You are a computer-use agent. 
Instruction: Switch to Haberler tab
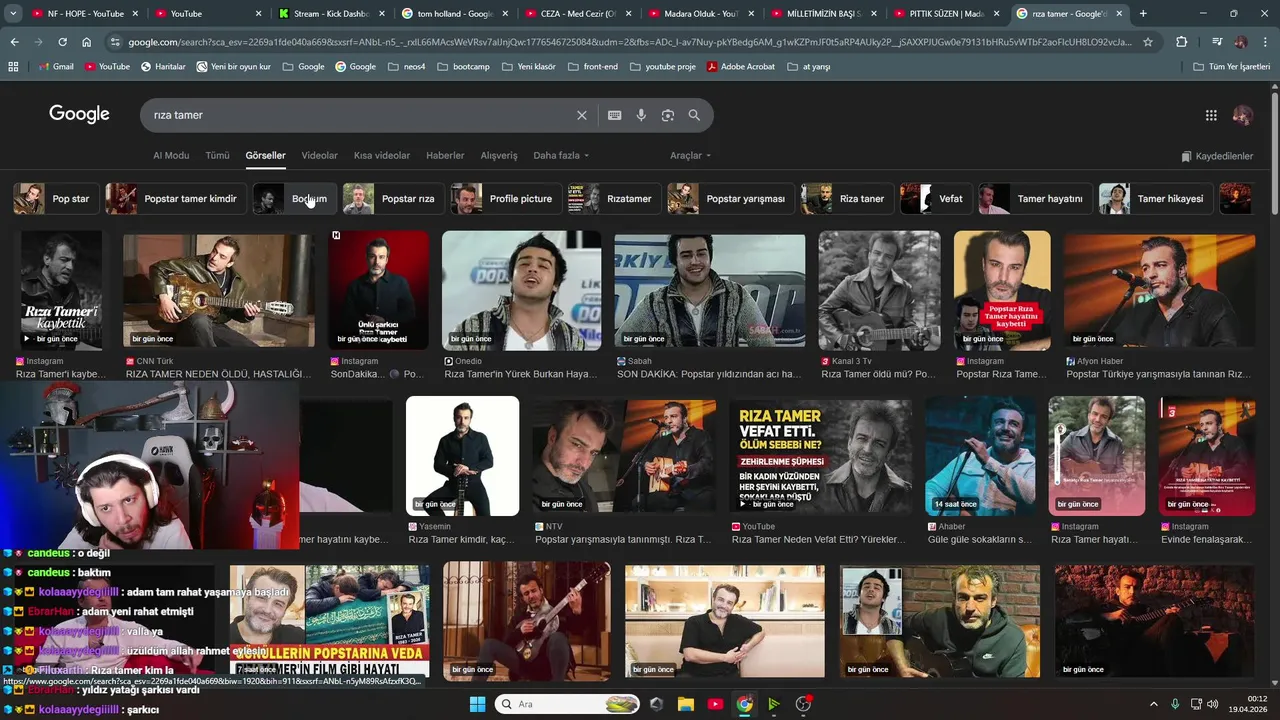point(445,156)
